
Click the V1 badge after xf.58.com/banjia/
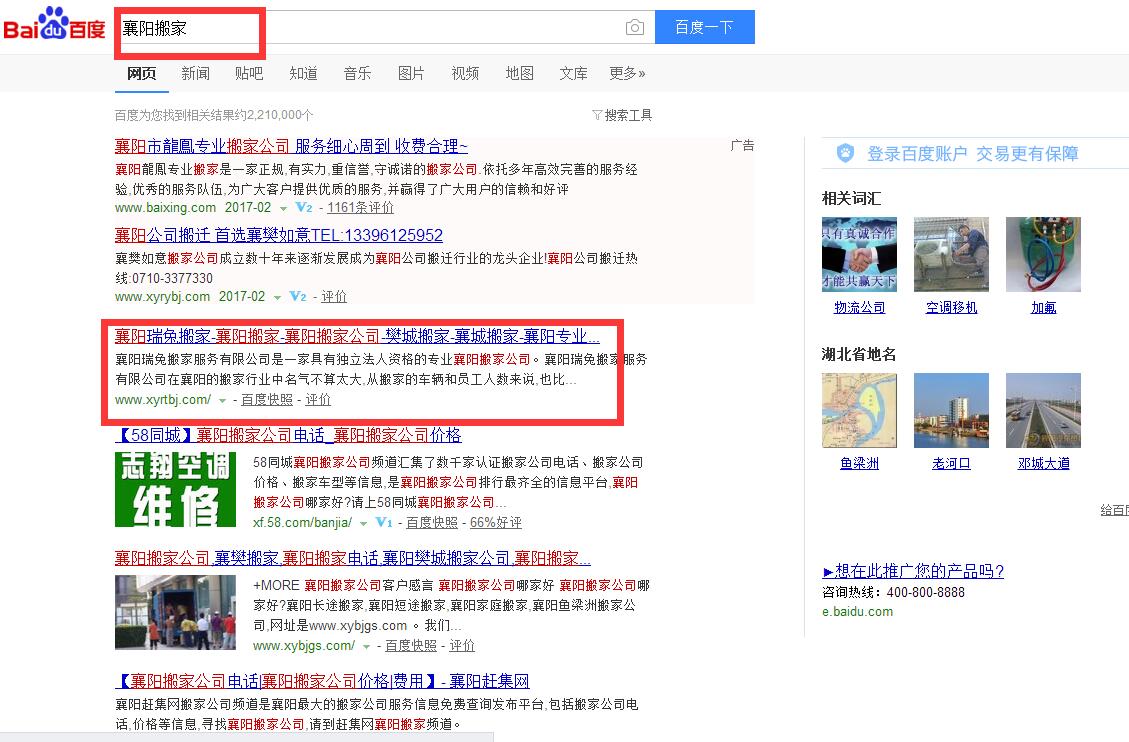tap(384, 522)
